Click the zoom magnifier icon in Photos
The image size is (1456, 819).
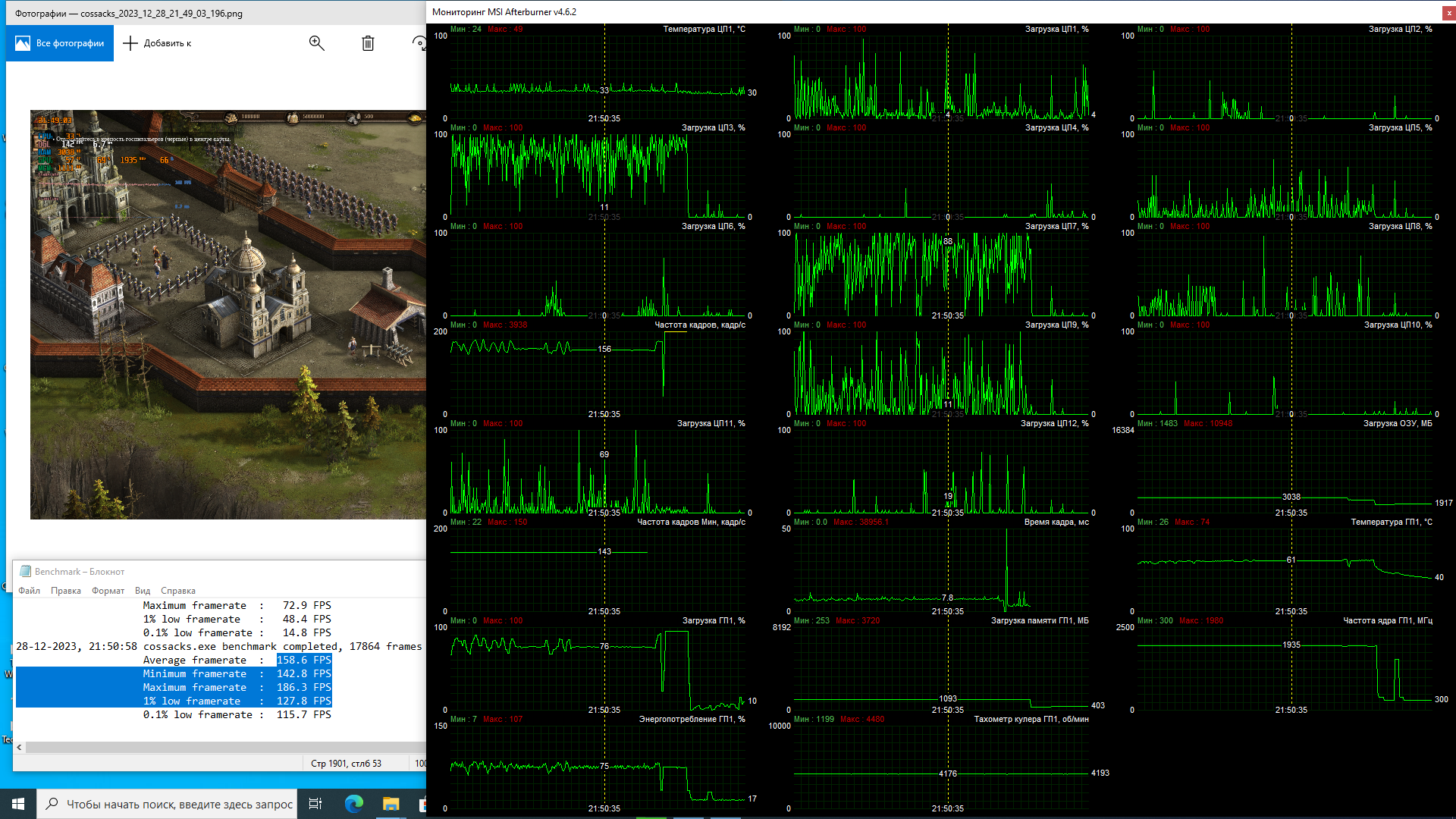pos(317,43)
